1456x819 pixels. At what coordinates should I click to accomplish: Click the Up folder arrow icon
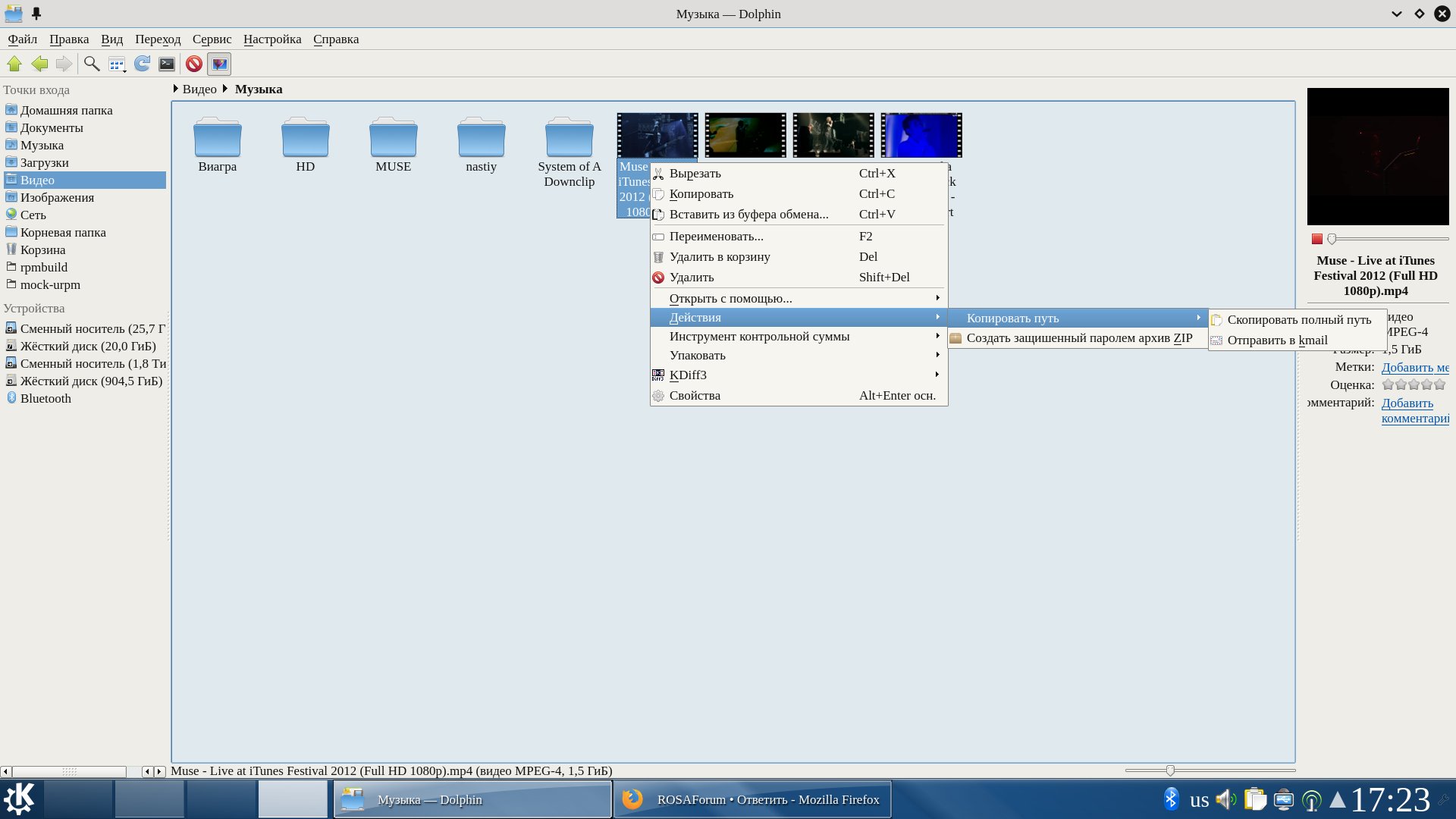(x=14, y=64)
